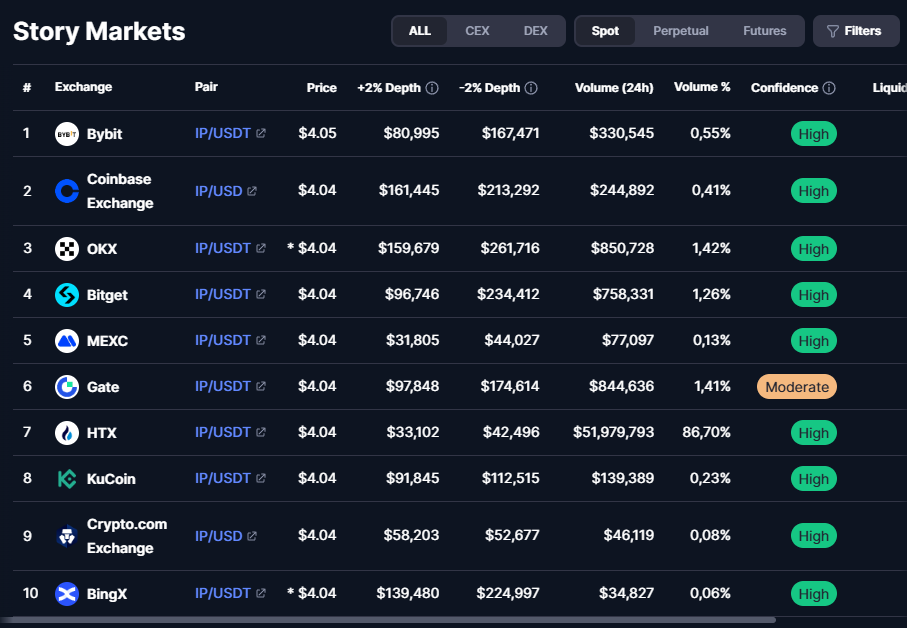907x628 pixels.
Task: Click Bitget volume $758,331
Action: point(624,294)
